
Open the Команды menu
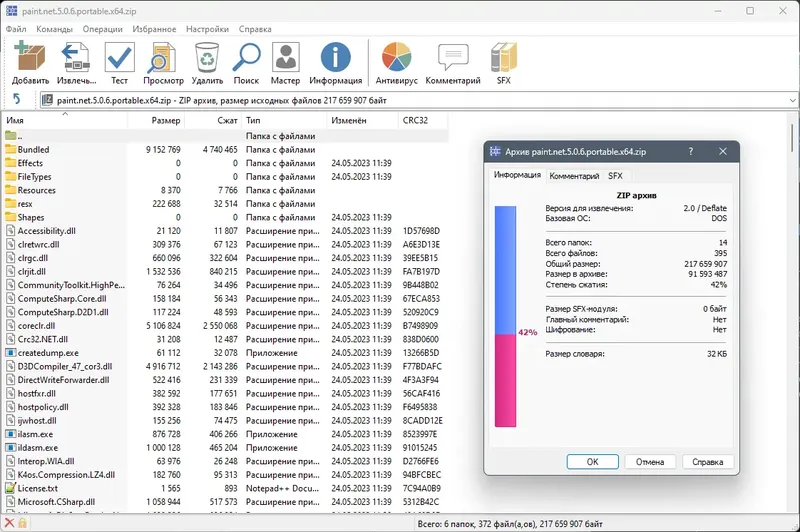pyautogui.click(x=55, y=29)
